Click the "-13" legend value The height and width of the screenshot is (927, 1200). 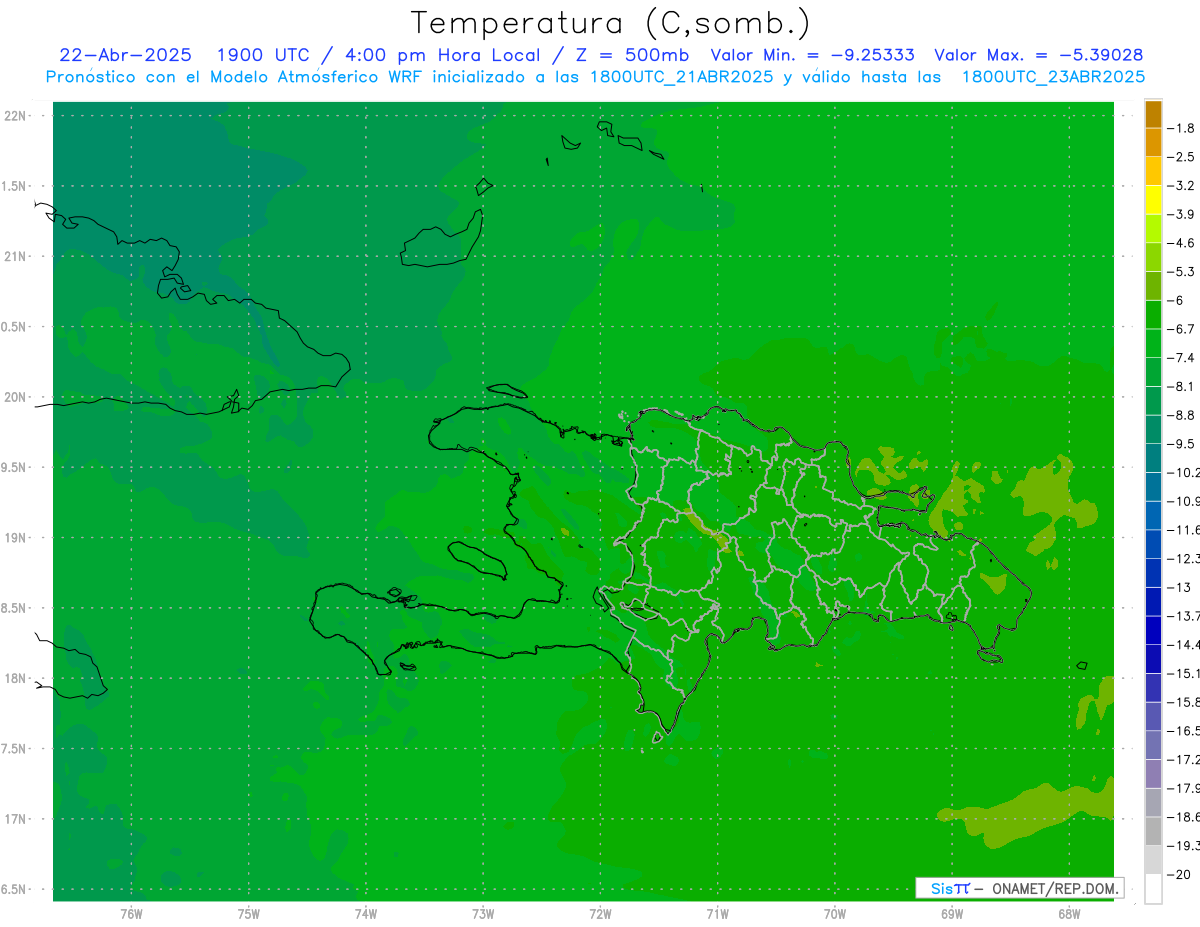click(1181, 587)
